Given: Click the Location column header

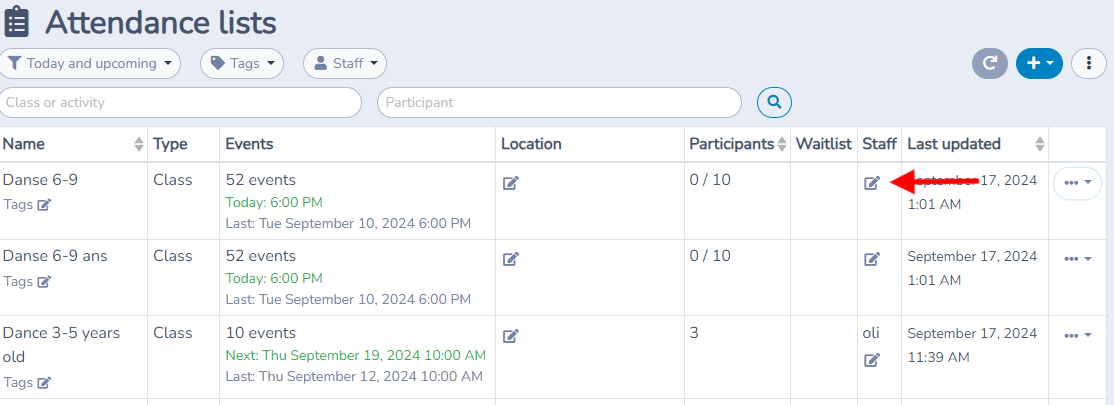Looking at the screenshot, I should pyautogui.click(x=531, y=144).
